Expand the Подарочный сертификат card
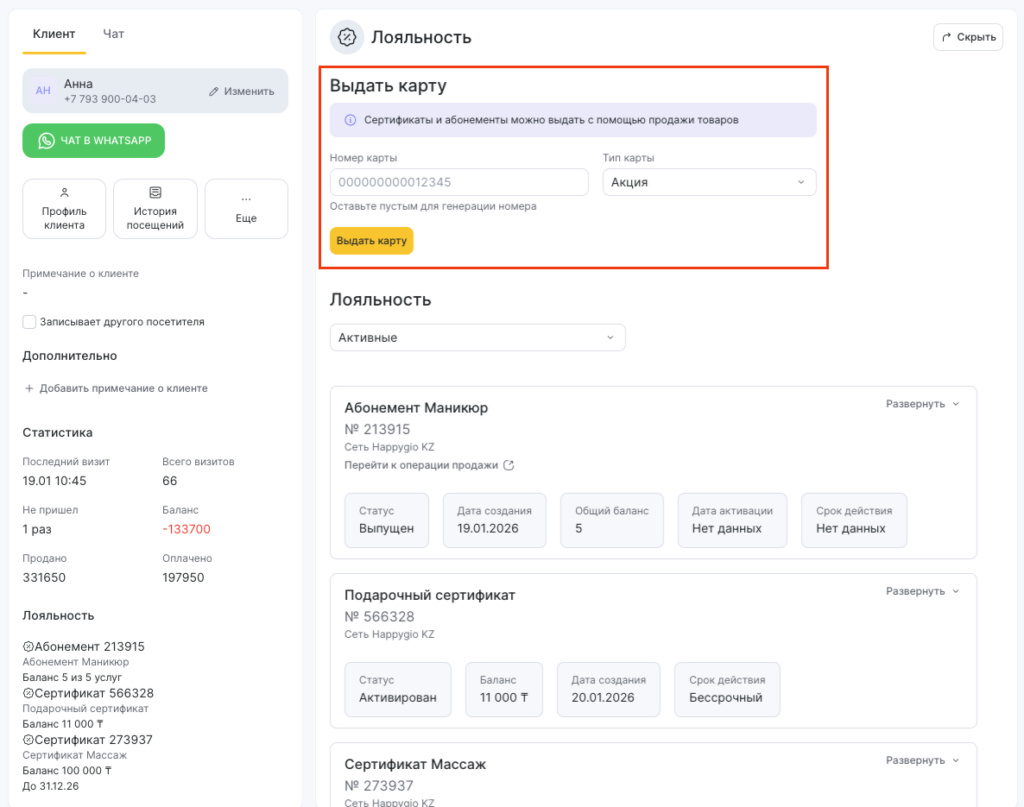1024x807 pixels. (x=922, y=591)
